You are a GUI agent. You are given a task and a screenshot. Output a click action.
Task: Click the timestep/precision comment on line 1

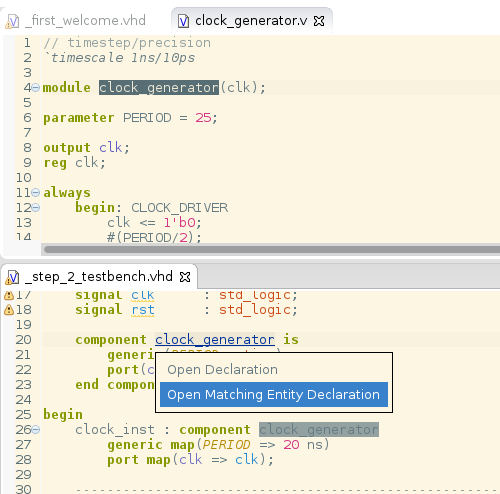tap(127, 43)
